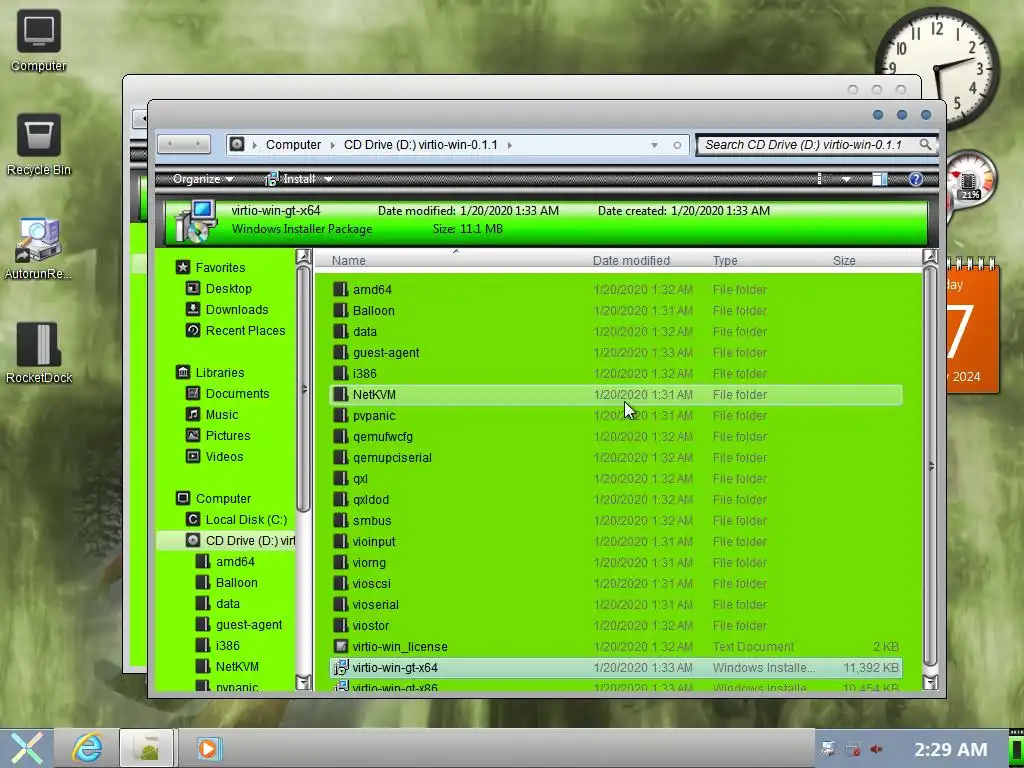This screenshot has width=1024, height=768.
Task: Go back with the back arrow
Action: (170, 144)
